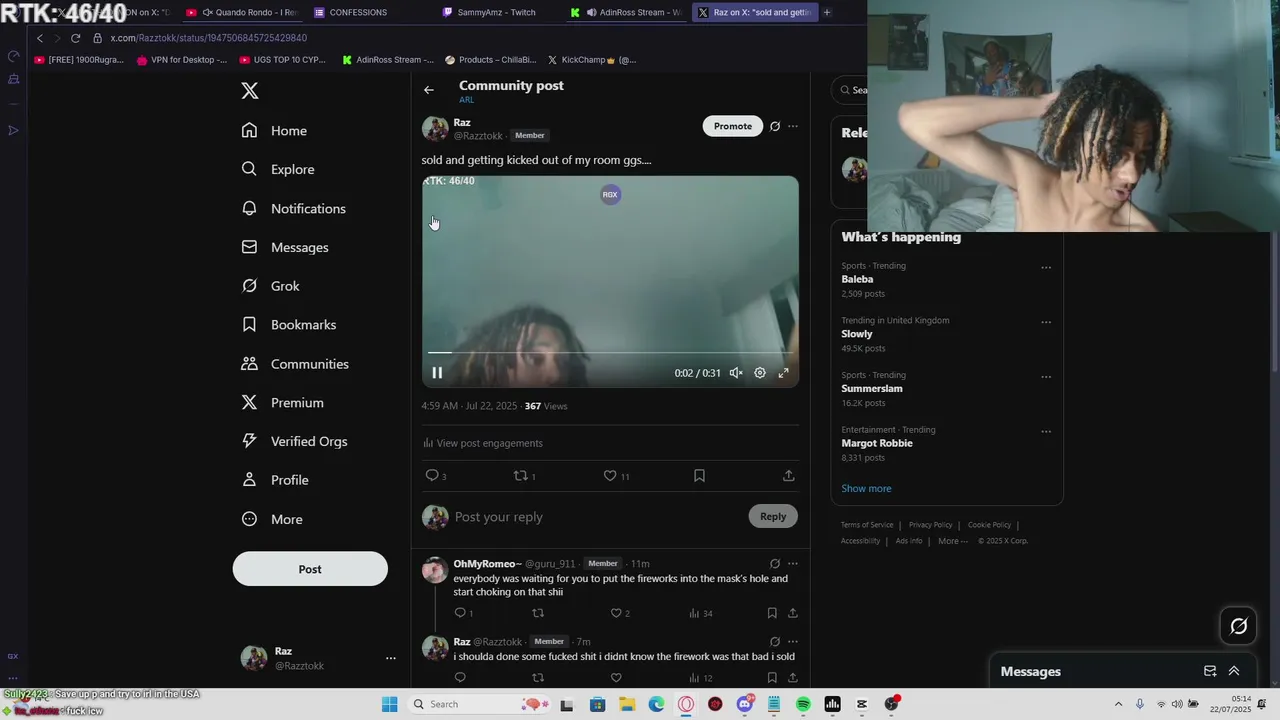The image size is (1280, 720).
Task: Open more options for Summerslam trend
Action: (x=1046, y=377)
